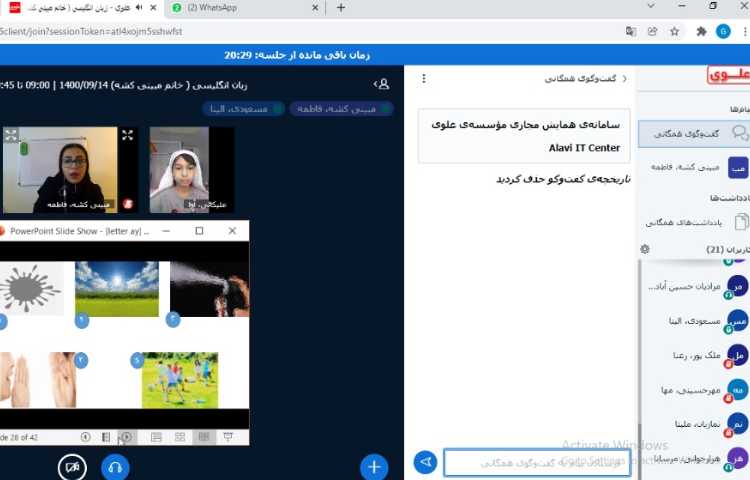Viewport: 750px width, 480px height.
Task: Select user مهرحسینی، مها
Action: pyautogui.click(x=695, y=390)
